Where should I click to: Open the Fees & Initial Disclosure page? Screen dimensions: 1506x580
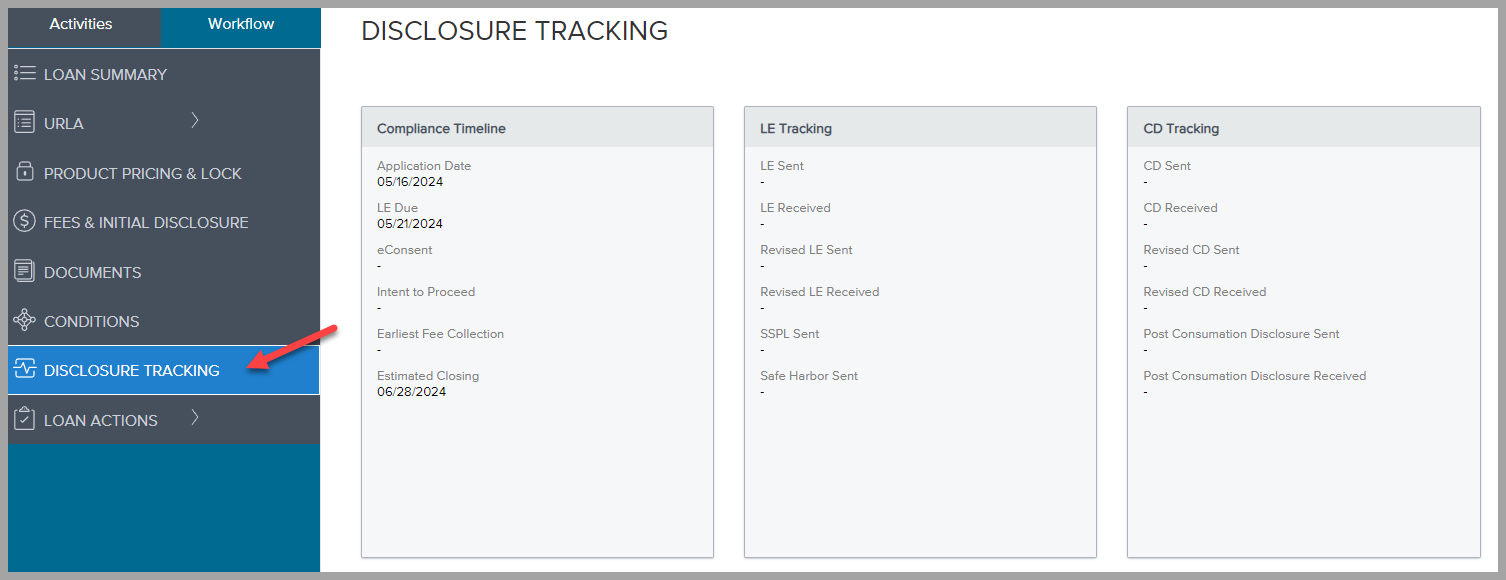click(146, 221)
